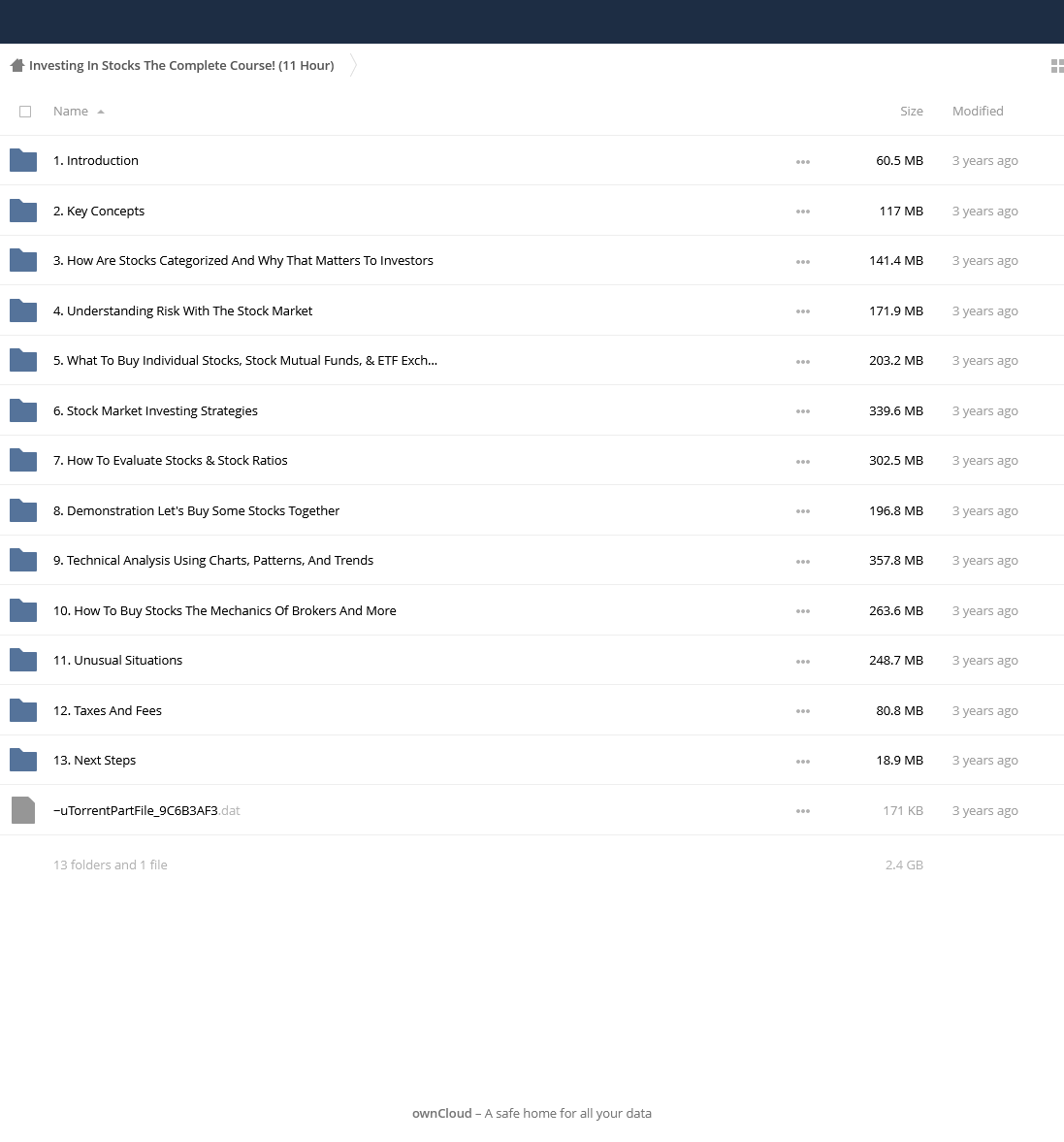Open the breadcrumb 'Investing In Stocks The Complete Course!'
This screenshot has height=1142, width=1064.
181,66
